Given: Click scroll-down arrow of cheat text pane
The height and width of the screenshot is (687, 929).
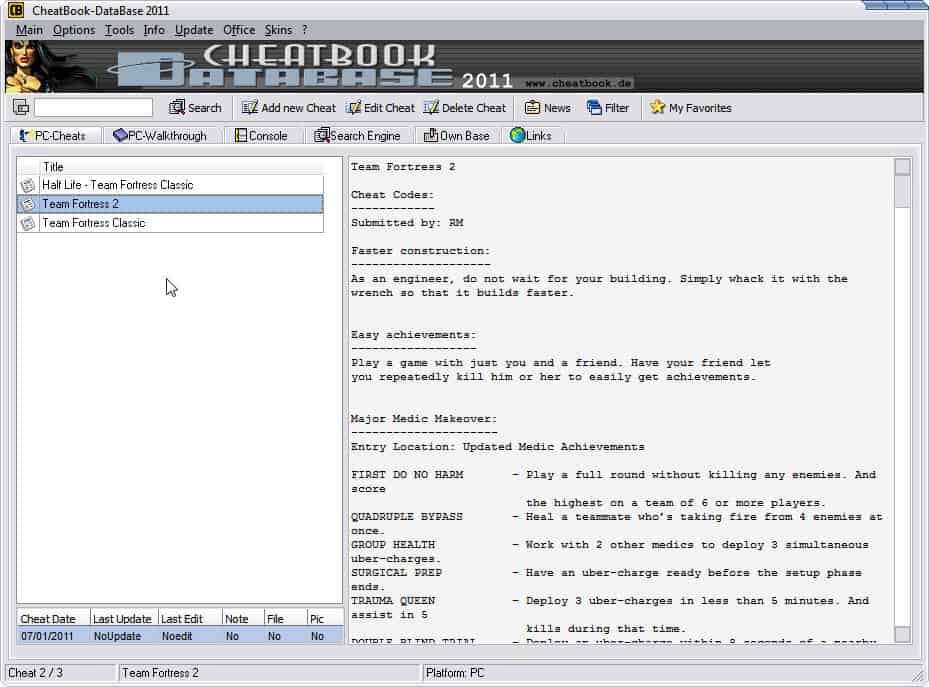Looking at the screenshot, I should click(x=902, y=634).
